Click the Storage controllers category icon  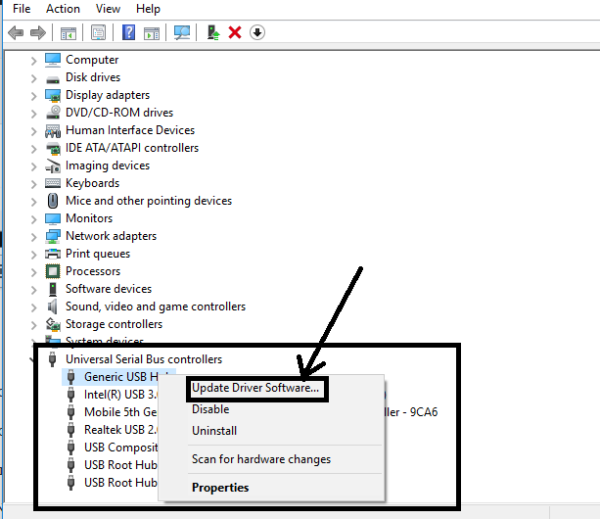point(53,325)
